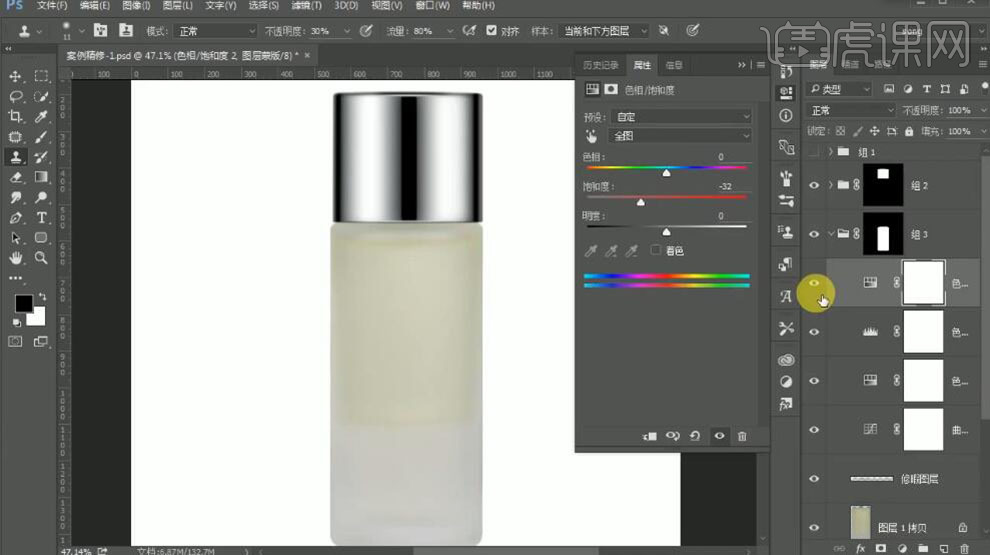Open the 全图 channel range dropdown
The height and width of the screenshot is (555, 990).
point(681,136)
